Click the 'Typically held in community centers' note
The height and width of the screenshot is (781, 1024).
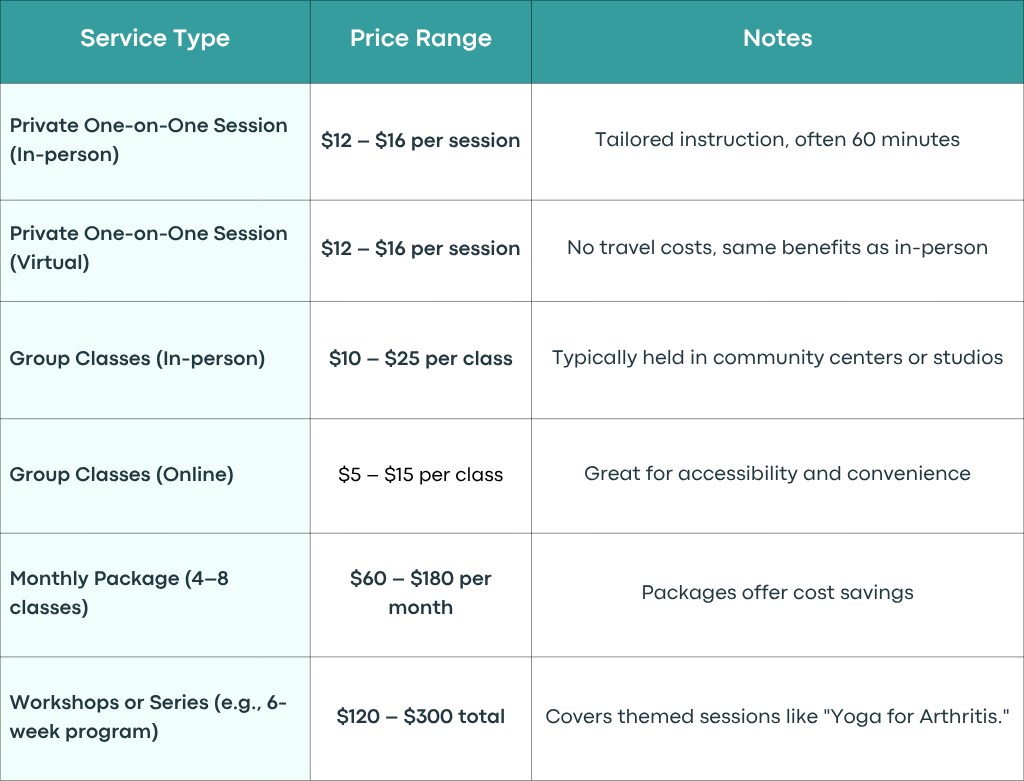[x=777, y=358]
